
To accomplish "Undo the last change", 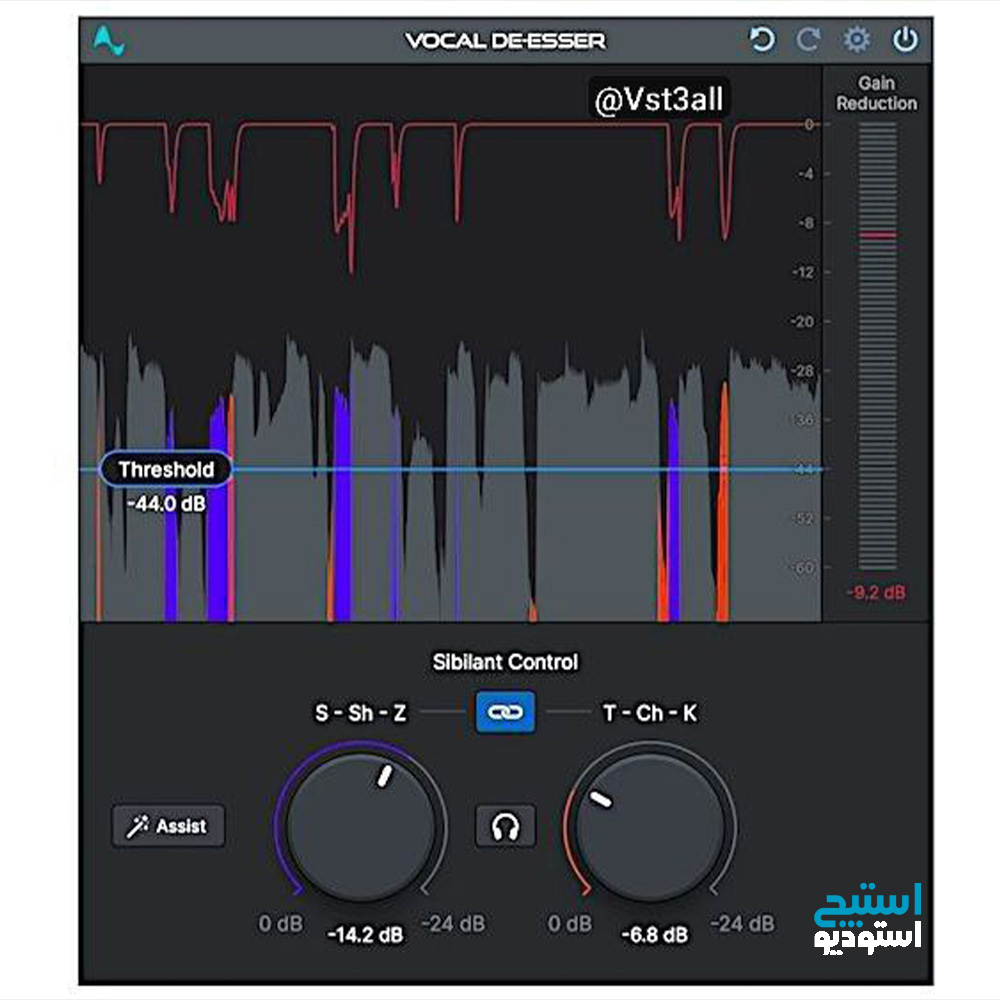I will [x=761, y=40].
